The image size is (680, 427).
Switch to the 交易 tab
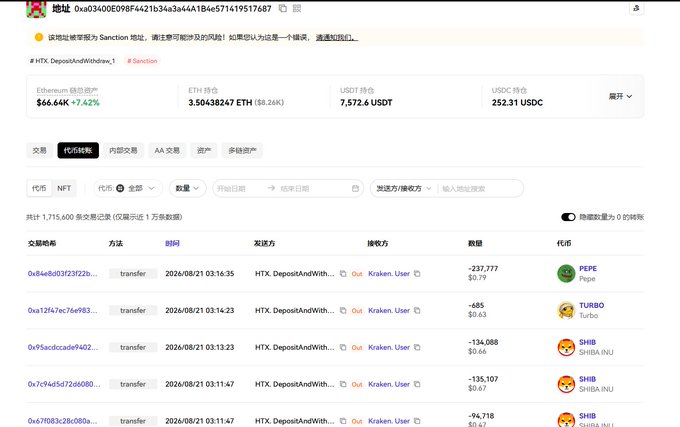pyautogui.click(x=39, y=150)
